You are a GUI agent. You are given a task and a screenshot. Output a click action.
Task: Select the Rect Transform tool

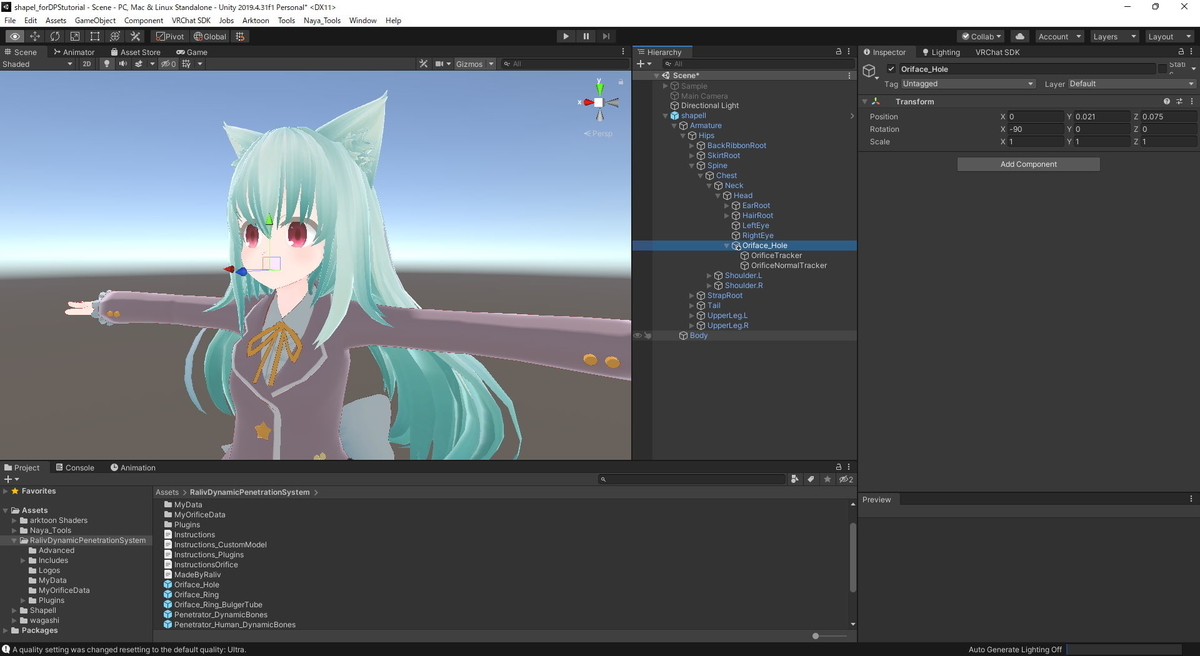tap(94, 36)
